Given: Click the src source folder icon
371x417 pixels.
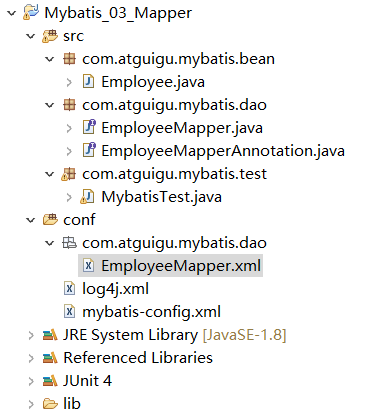Looking at the screenshot, I should [x=50, y=36].
